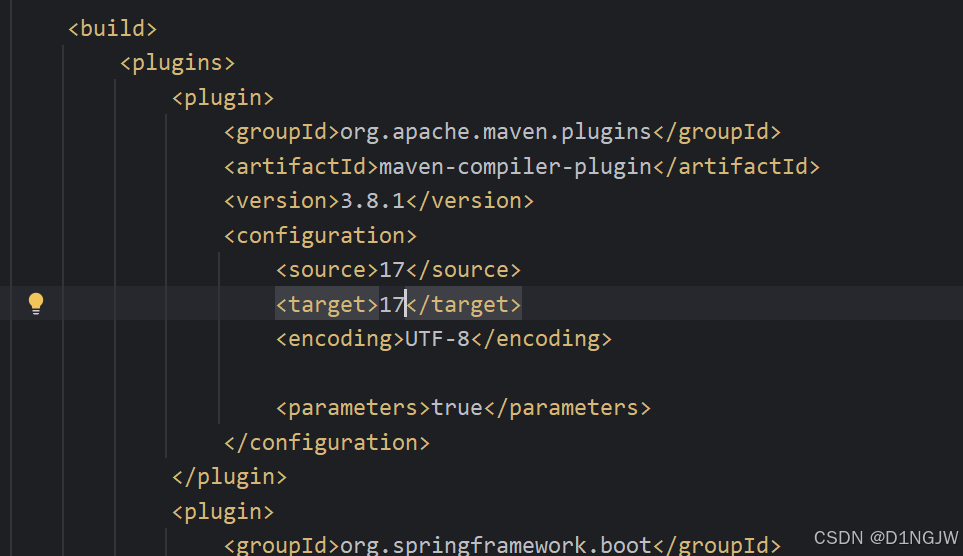Click org.apache.maven.plugins groupId text

496,132
